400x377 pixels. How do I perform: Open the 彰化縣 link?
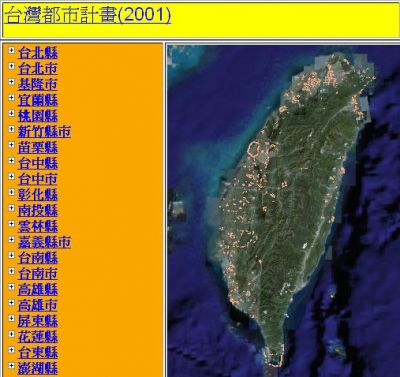38,195
